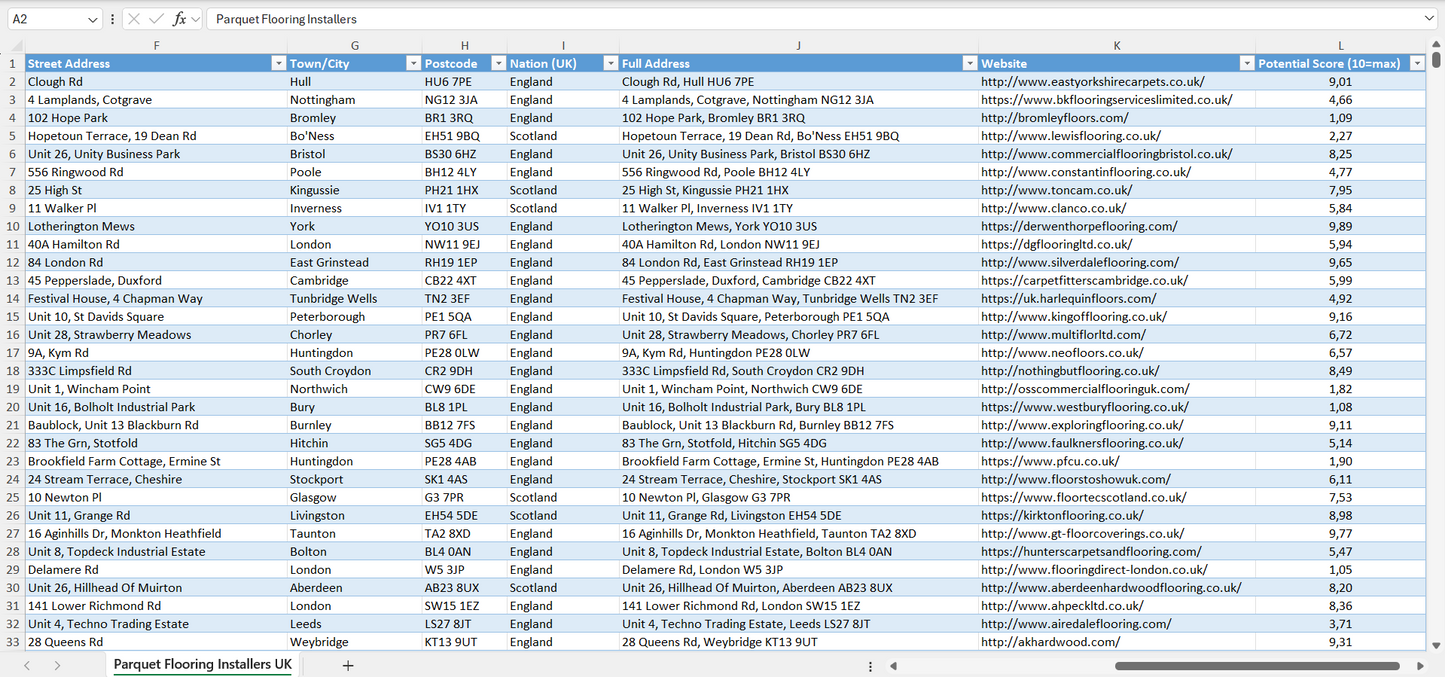Image resolution: width=1445 pixels, height=677 pixels.
Task: Select column J header
Action: tap(798, 46)
